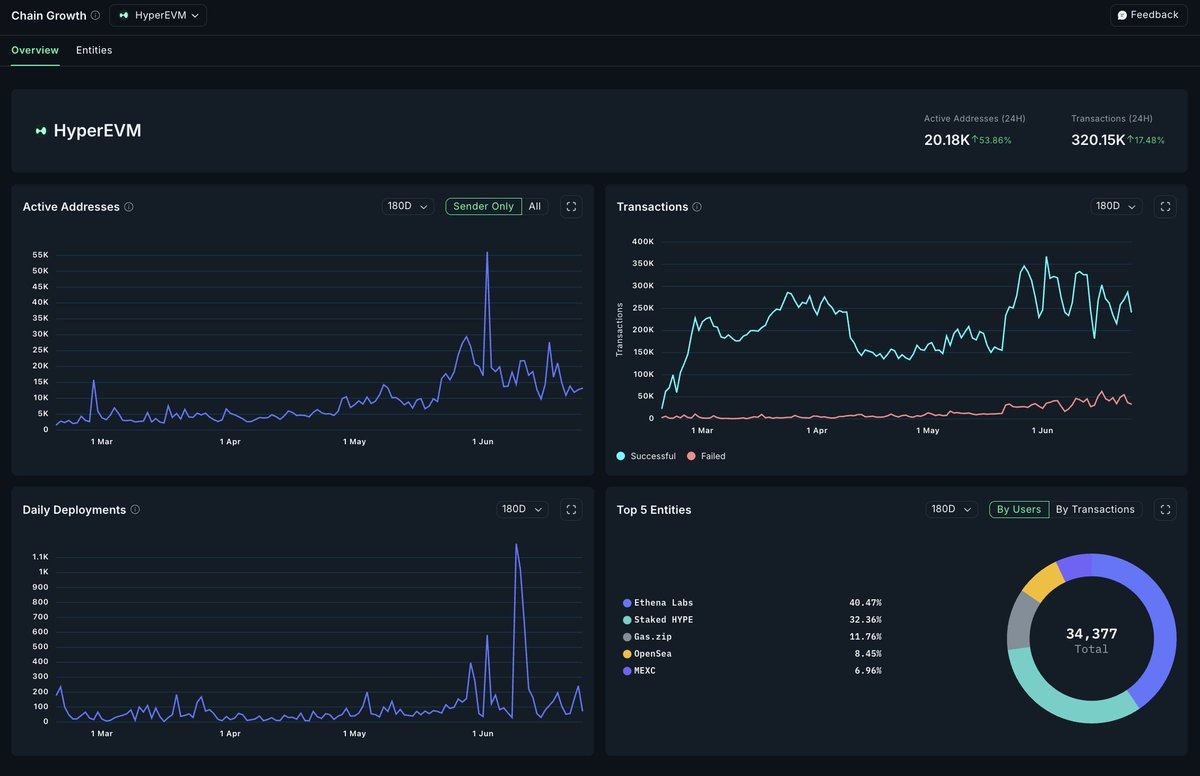Switch to the Overview tab
The width and height of the screenshot is (1200, 776).
click(35, 50)
